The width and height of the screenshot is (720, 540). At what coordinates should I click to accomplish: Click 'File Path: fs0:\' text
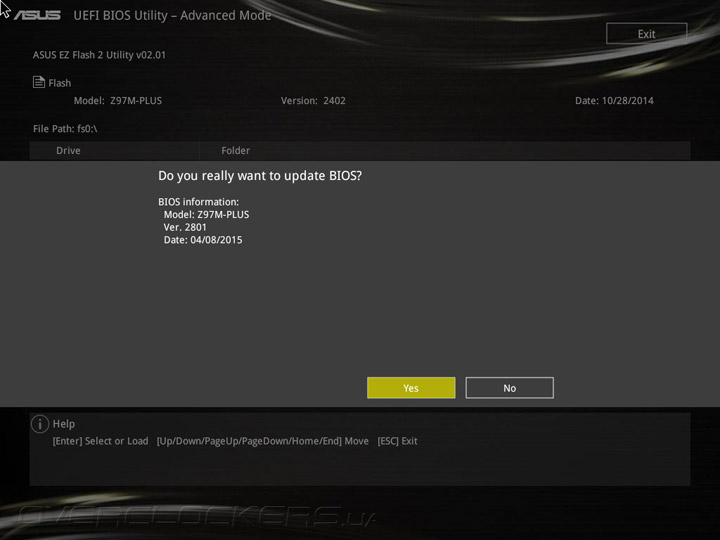(x=65, y=129)
